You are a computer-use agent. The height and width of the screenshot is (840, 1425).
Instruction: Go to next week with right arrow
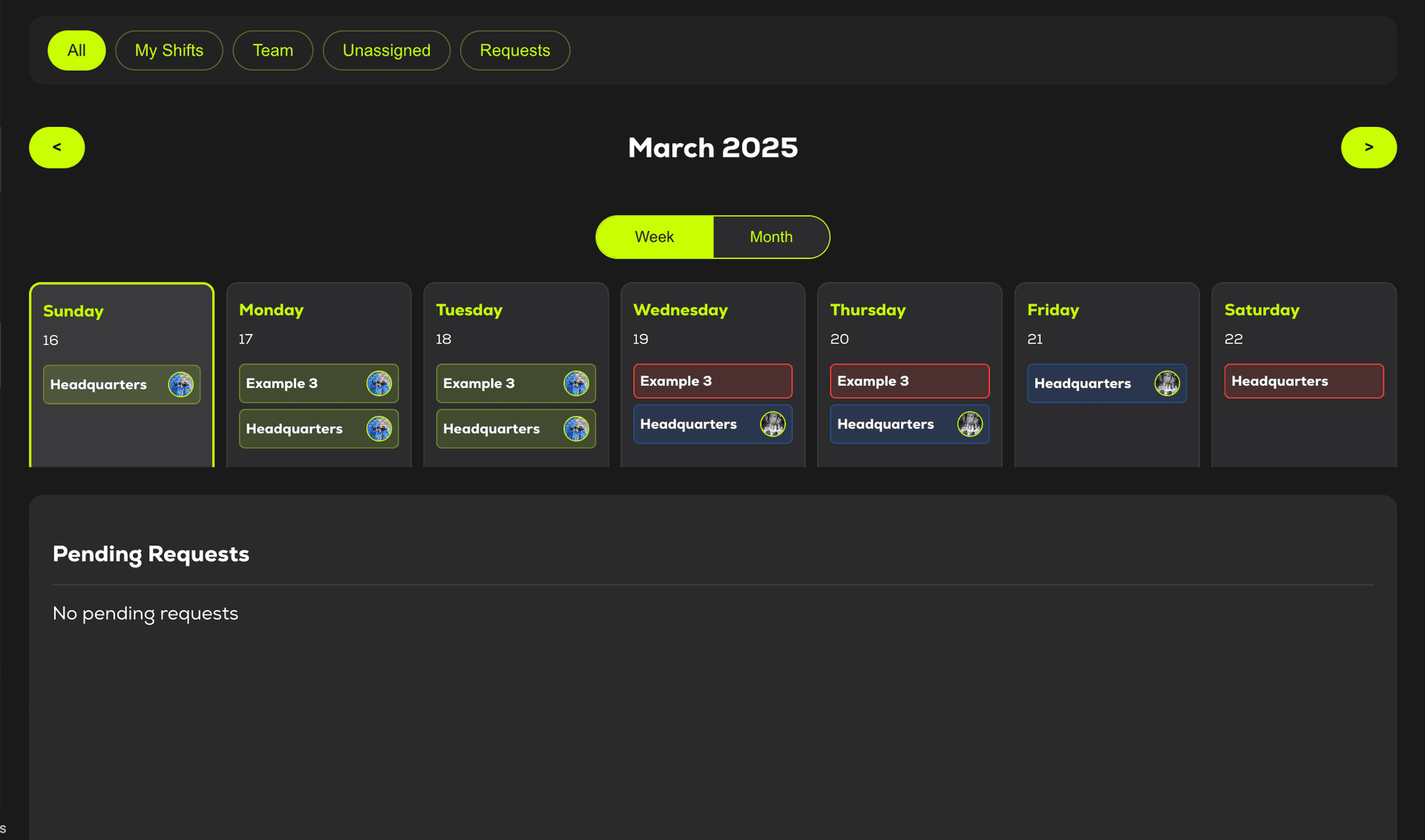(1369, 148)
